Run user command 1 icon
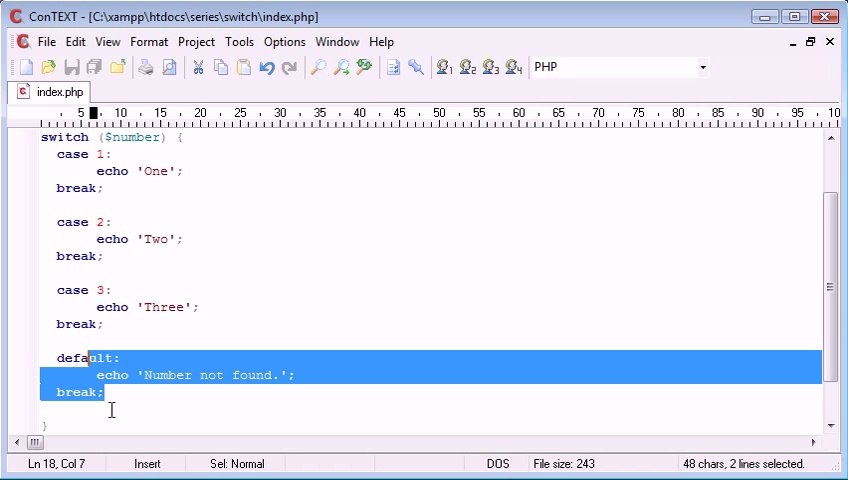The height and width of the screenshot is (480, 848). pos(445,68)
